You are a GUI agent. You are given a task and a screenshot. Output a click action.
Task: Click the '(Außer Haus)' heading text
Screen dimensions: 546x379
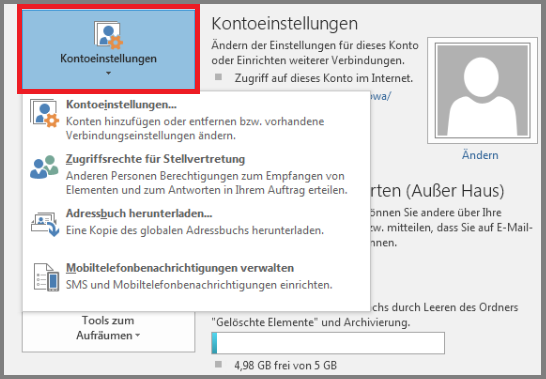[455, 191]
